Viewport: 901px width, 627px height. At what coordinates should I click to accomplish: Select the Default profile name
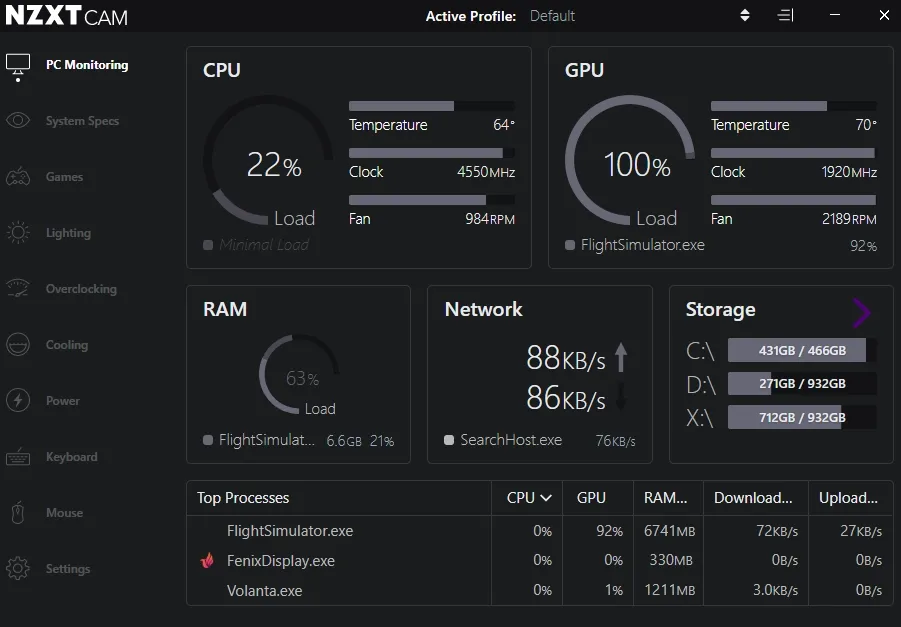click(x=554, y=15)
